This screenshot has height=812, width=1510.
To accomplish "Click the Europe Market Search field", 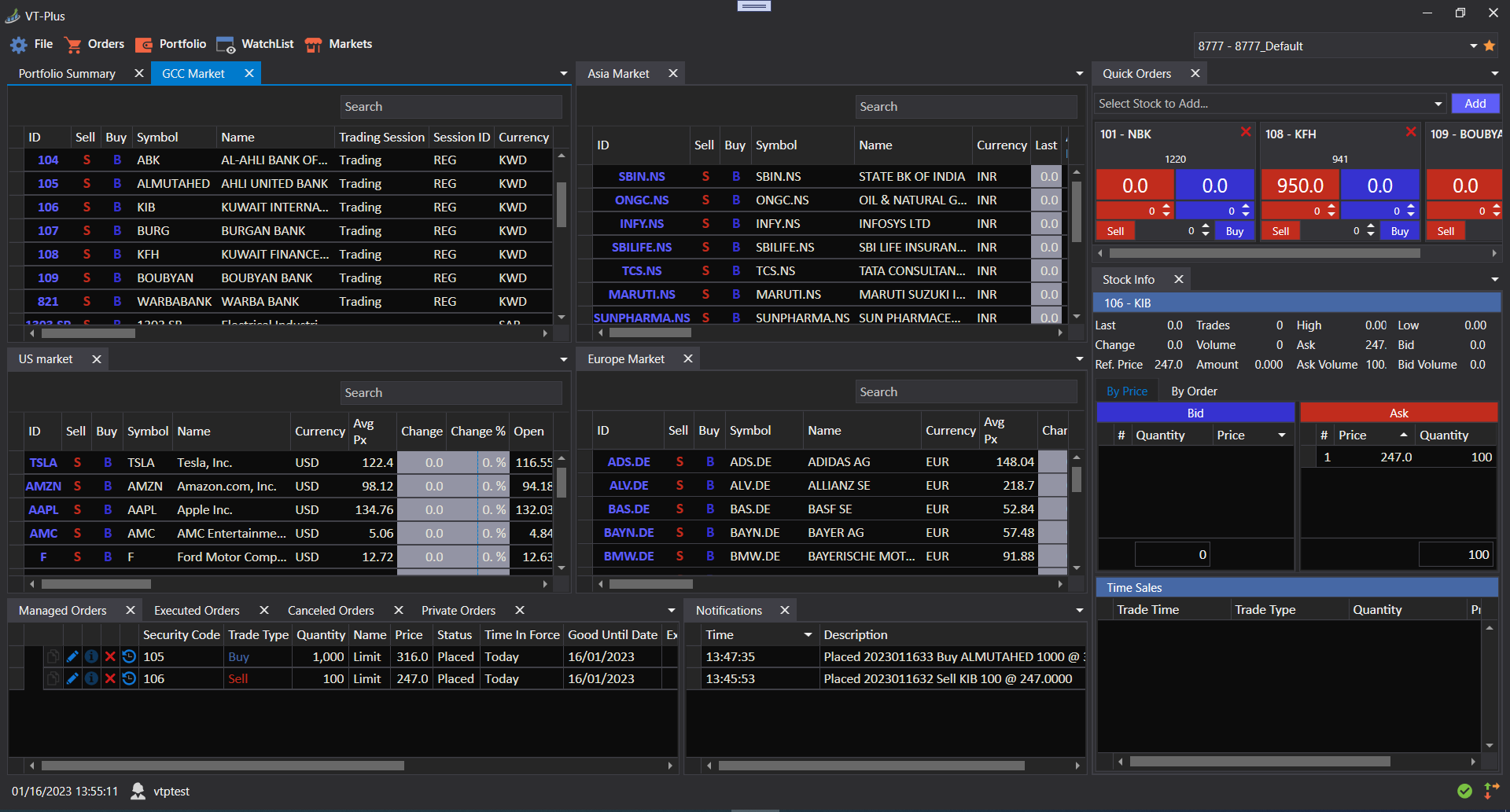I will point(966,391).
